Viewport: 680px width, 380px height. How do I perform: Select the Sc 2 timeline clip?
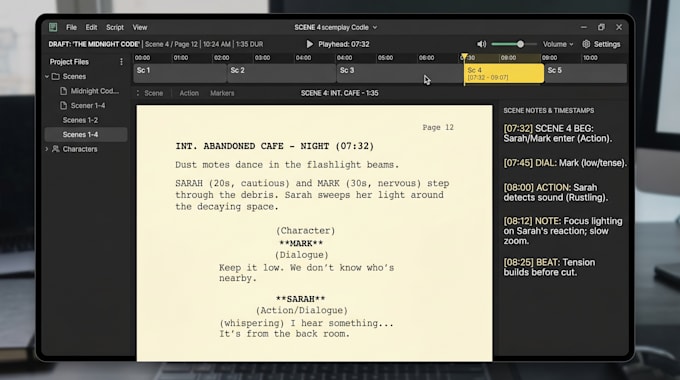point(281,73)
